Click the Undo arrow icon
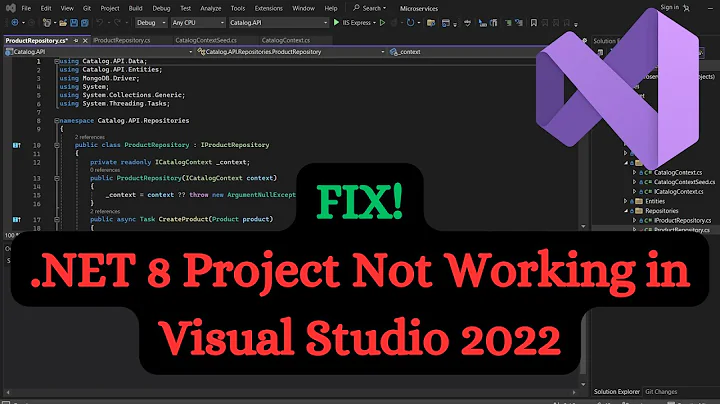The width and height of the screenshot is (720, 404). pyautogui.click(x=99, y=22)
